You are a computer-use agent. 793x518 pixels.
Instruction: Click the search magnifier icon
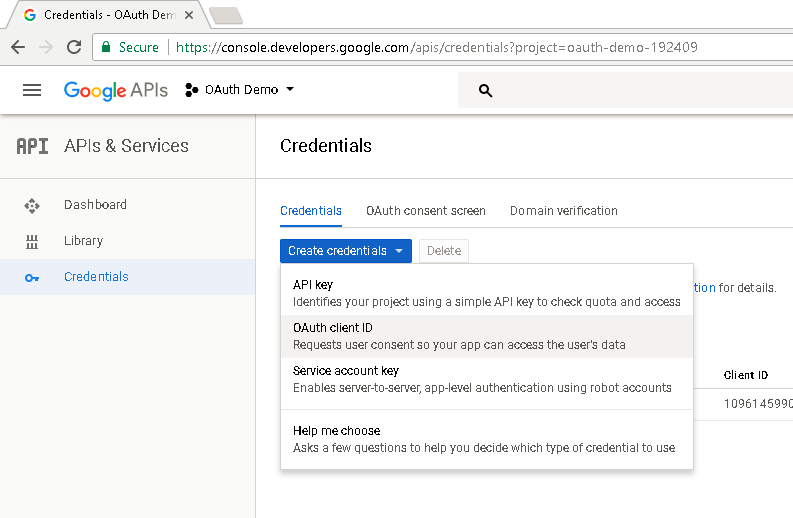point(486,91)
